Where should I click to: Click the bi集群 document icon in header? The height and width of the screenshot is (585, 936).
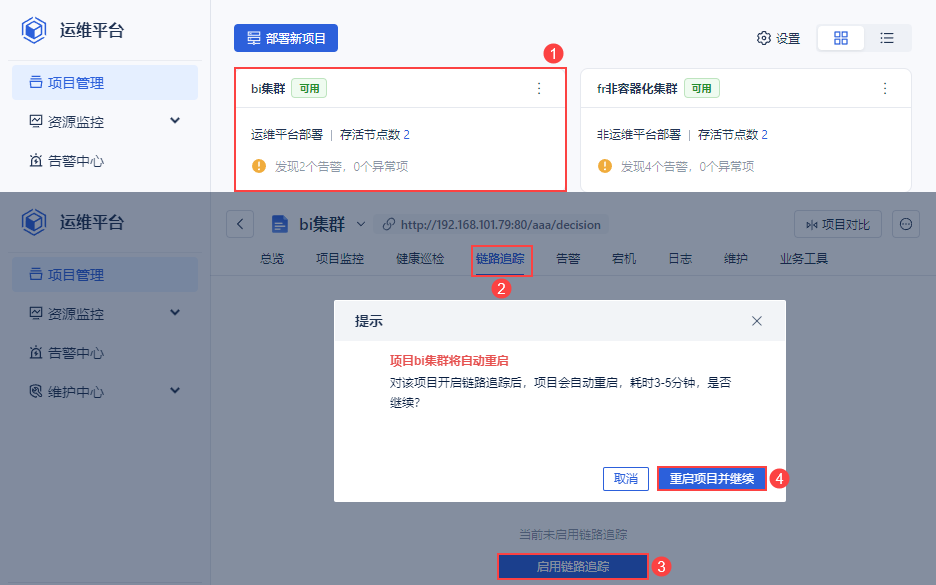pyautogui.click(x=279, y=224)
